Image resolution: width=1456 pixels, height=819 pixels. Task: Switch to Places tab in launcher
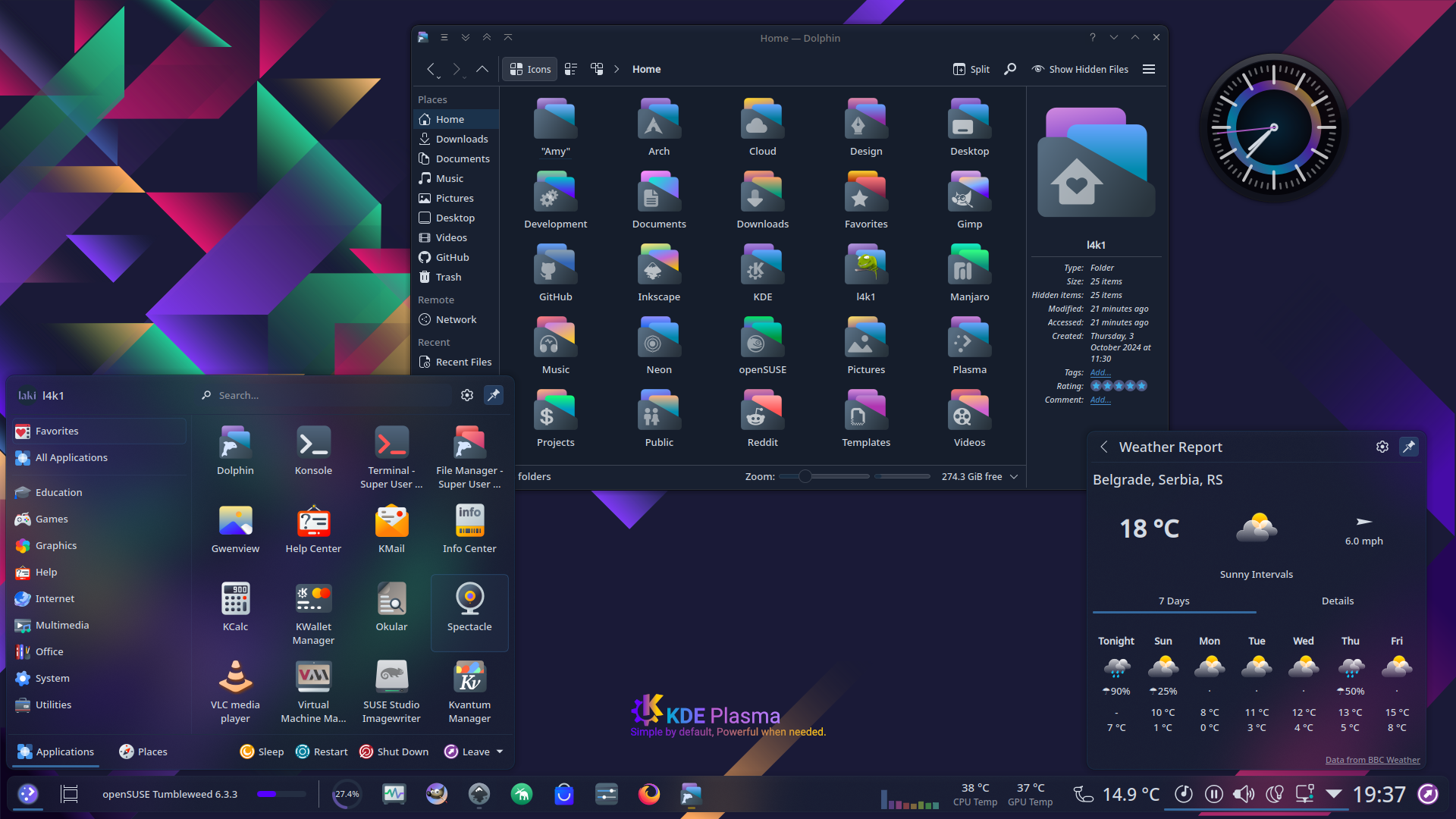[143, 752]
